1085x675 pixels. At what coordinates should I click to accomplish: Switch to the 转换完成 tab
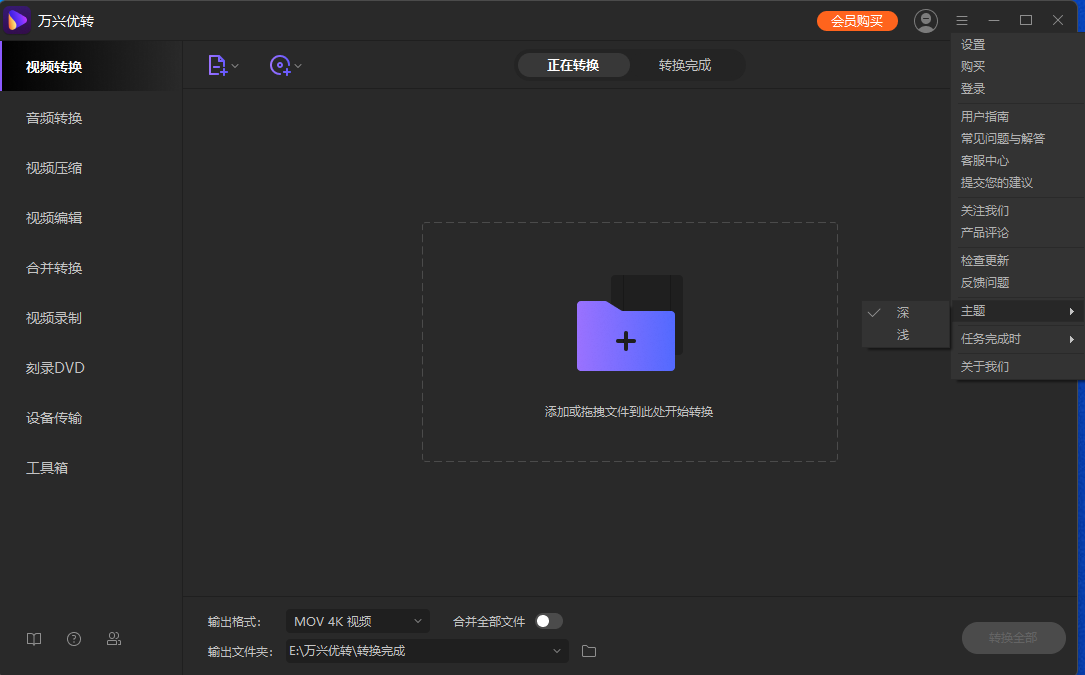(685, 66)
